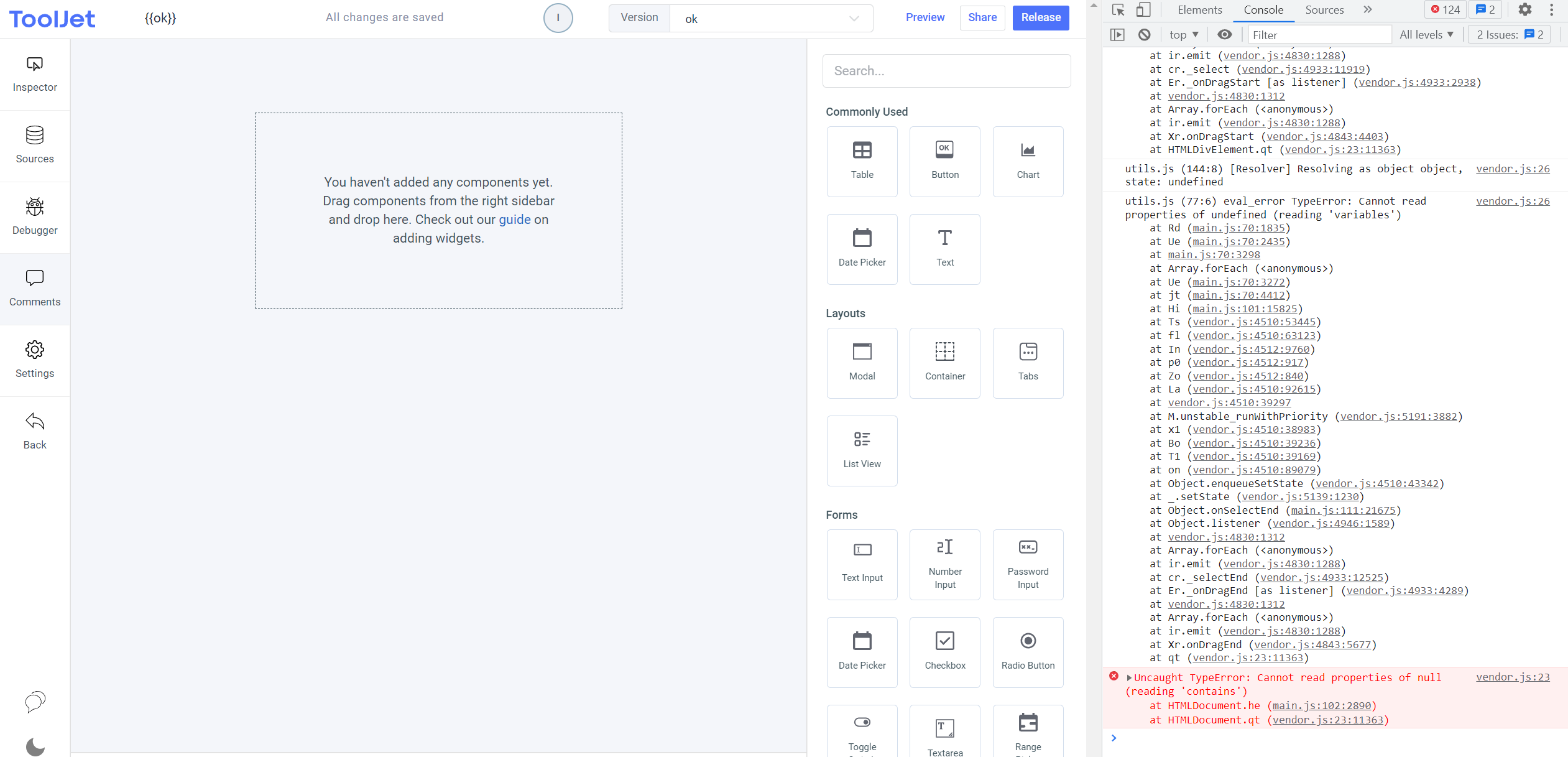Open the guide link
This screenshot has width=1568, height=757.
point(514,220)
